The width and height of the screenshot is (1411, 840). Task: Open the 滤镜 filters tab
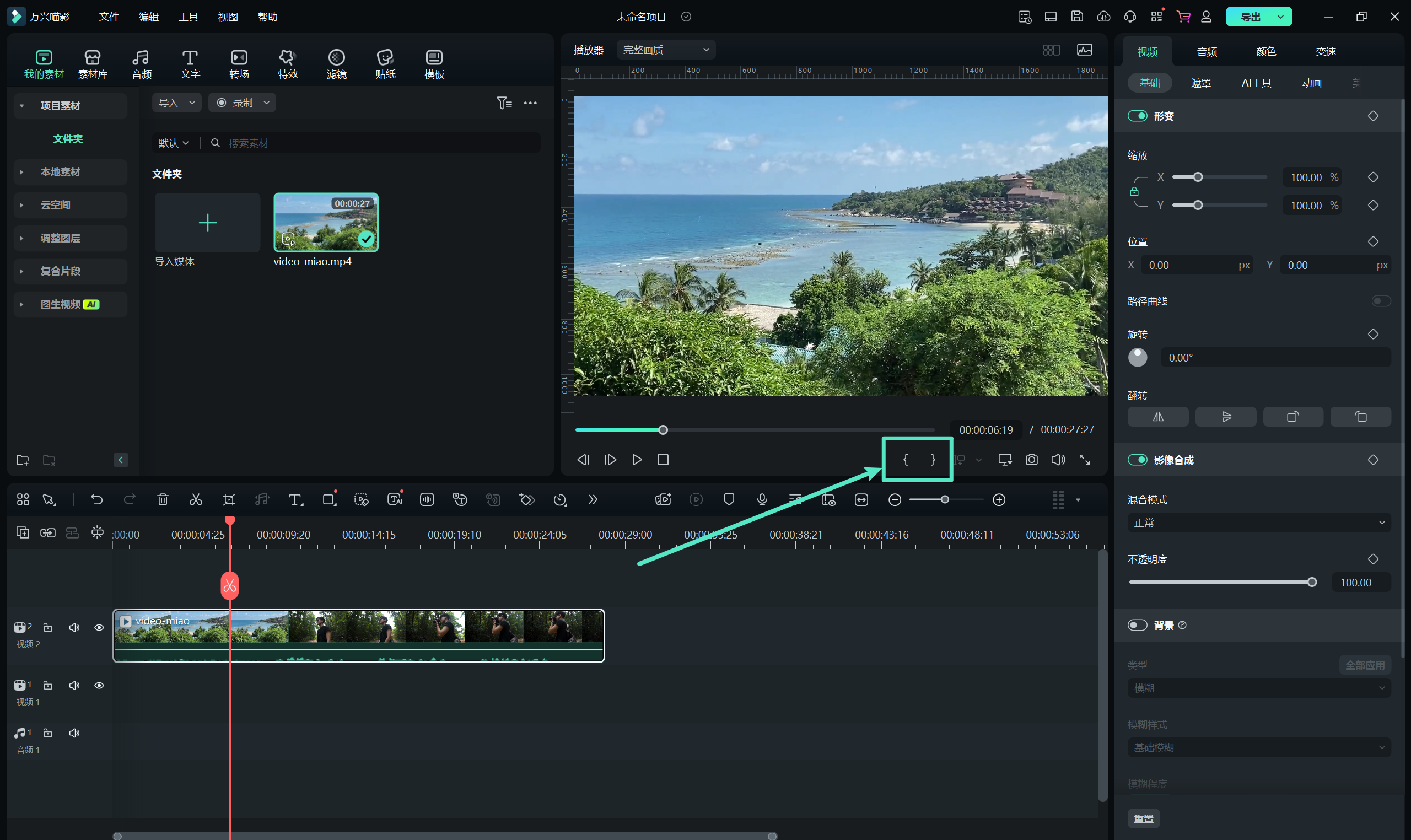point(337,64)
